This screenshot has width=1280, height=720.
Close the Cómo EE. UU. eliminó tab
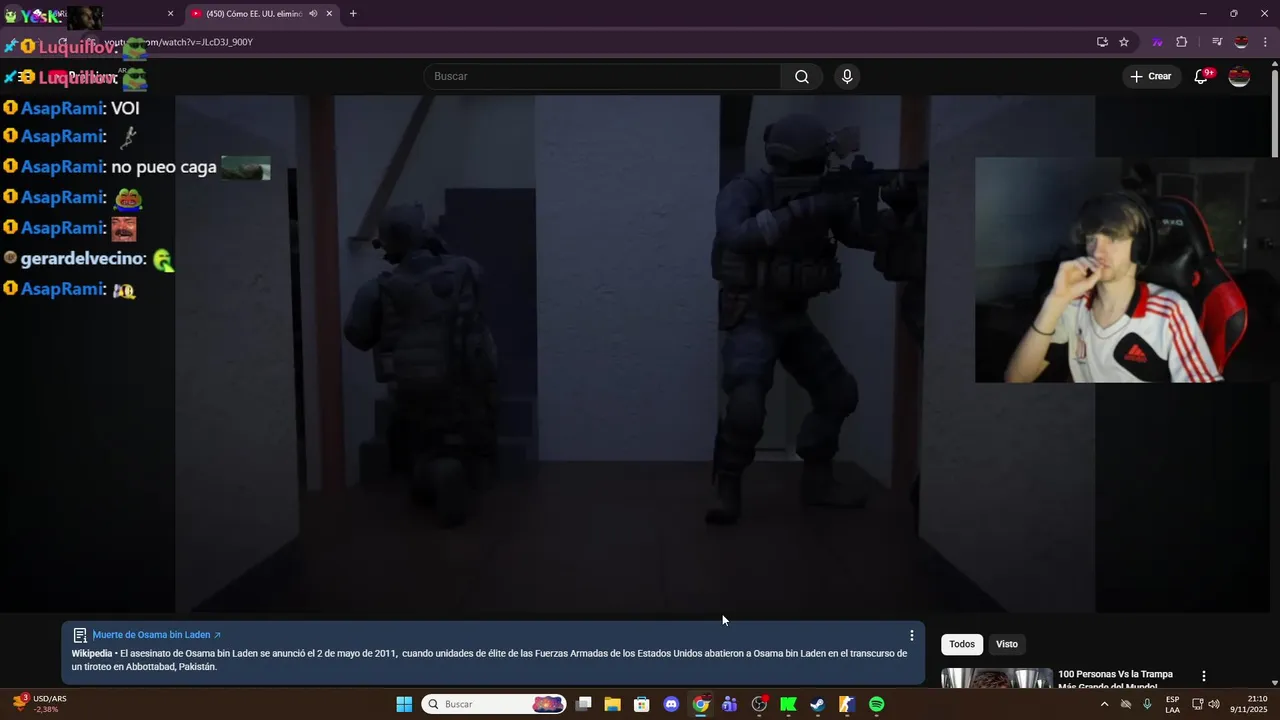click(x=329, y=13)
